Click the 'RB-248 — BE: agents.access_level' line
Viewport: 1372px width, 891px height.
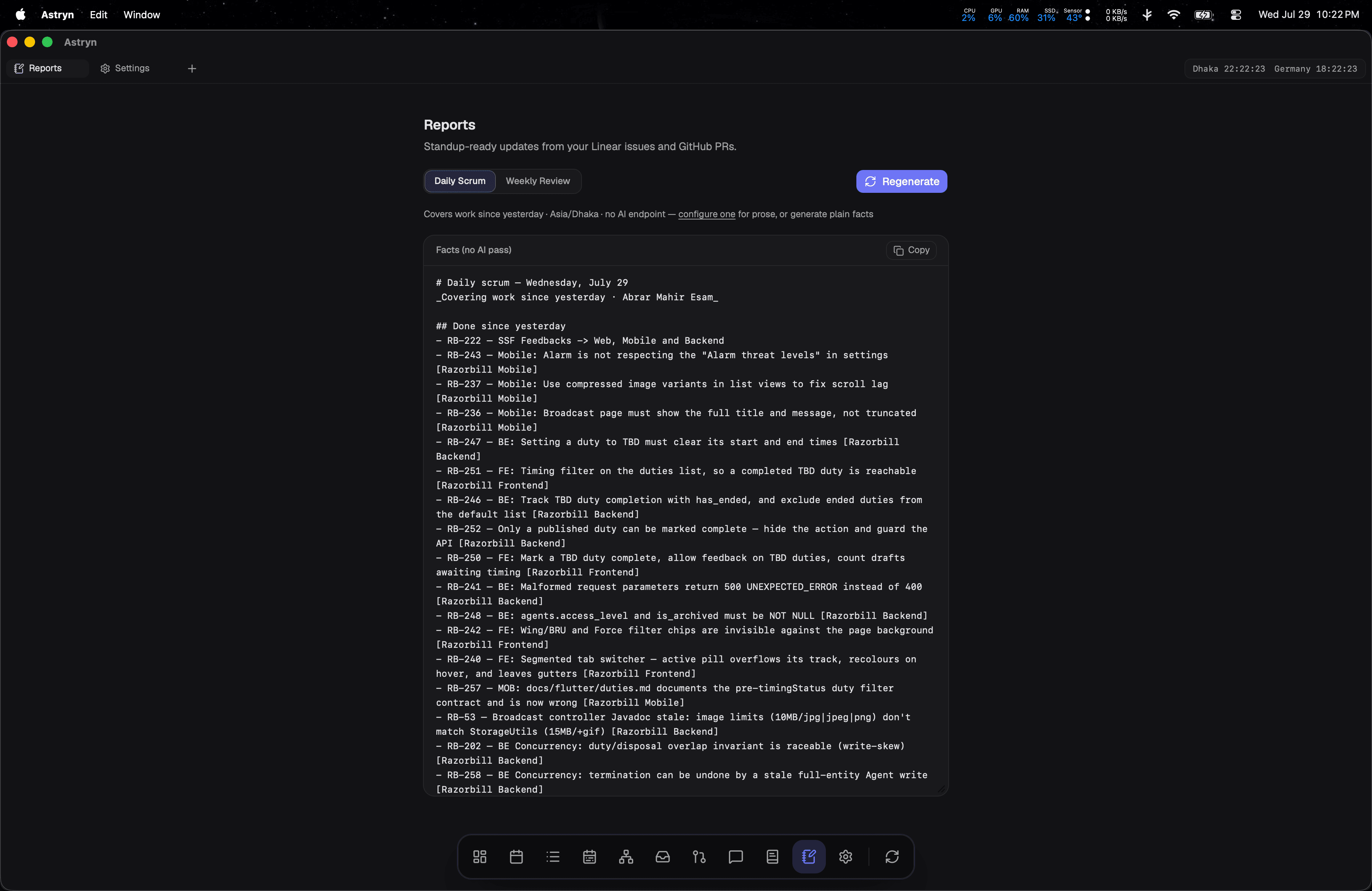pos(681,615)
